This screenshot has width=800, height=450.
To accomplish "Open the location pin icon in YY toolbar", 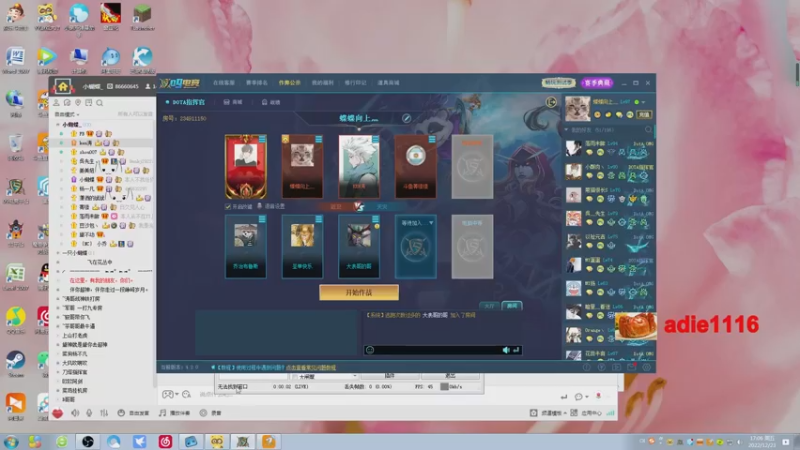I will 78,103.
